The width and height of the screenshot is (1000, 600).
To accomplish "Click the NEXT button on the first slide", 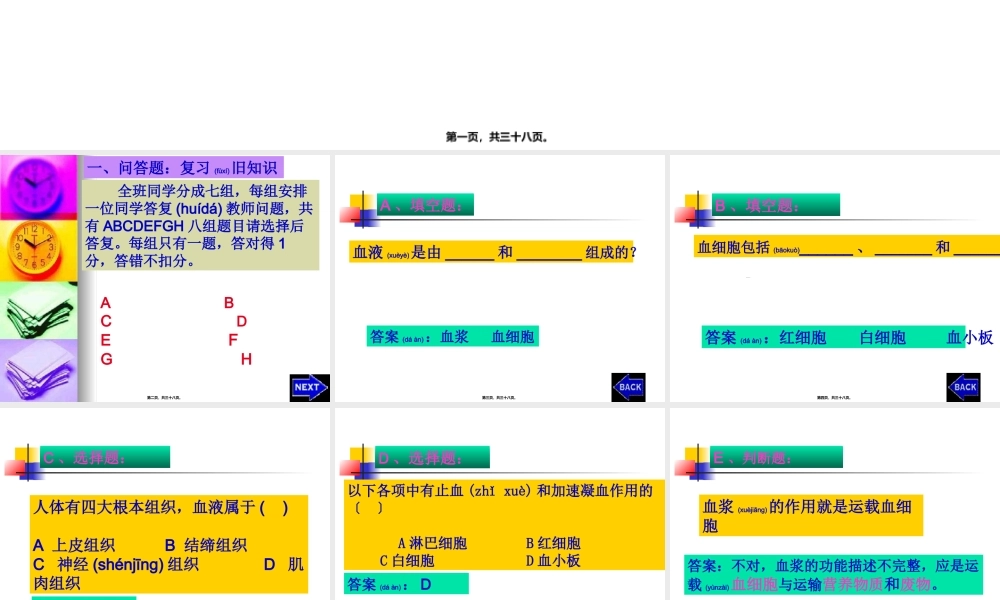I will tap(308, 387).
